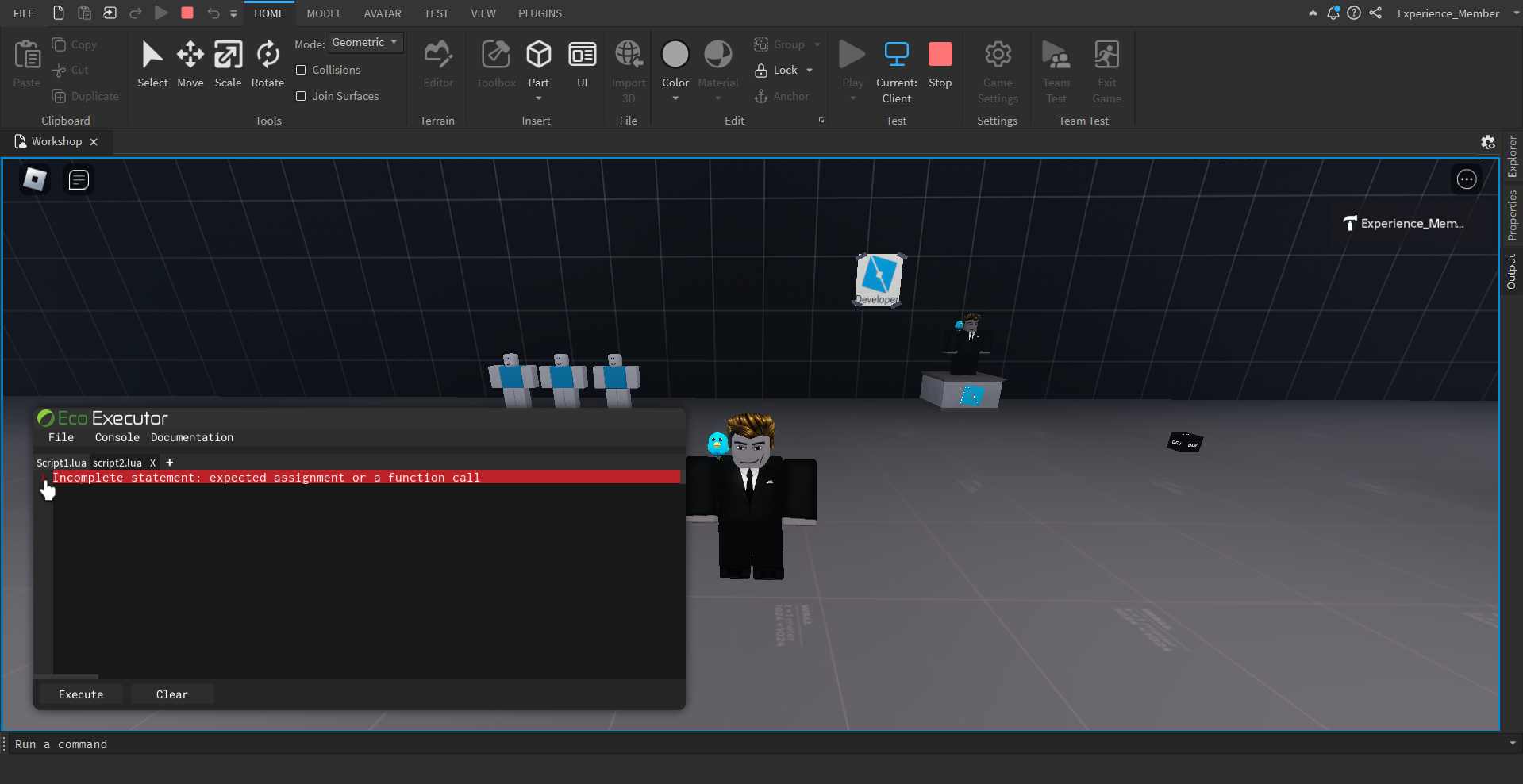
Task: Open the notifications bell
Action: [1333, 13]
